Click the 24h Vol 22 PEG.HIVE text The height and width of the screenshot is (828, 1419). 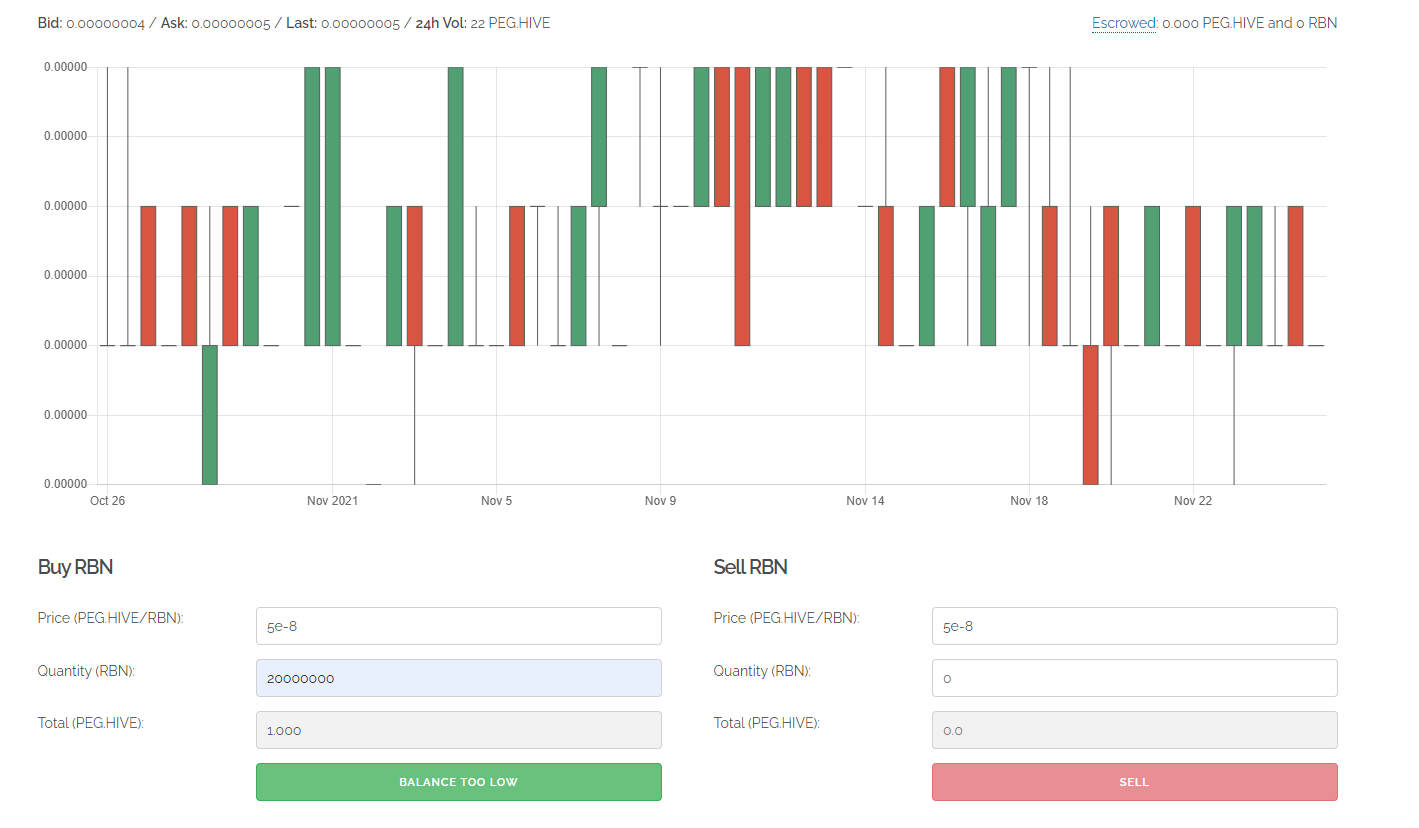click(x=483, y=23)
